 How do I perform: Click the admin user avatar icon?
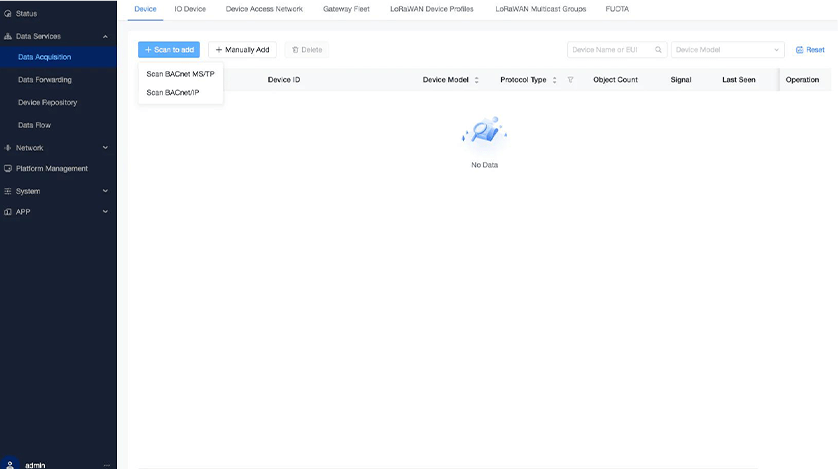click(10, 464)
